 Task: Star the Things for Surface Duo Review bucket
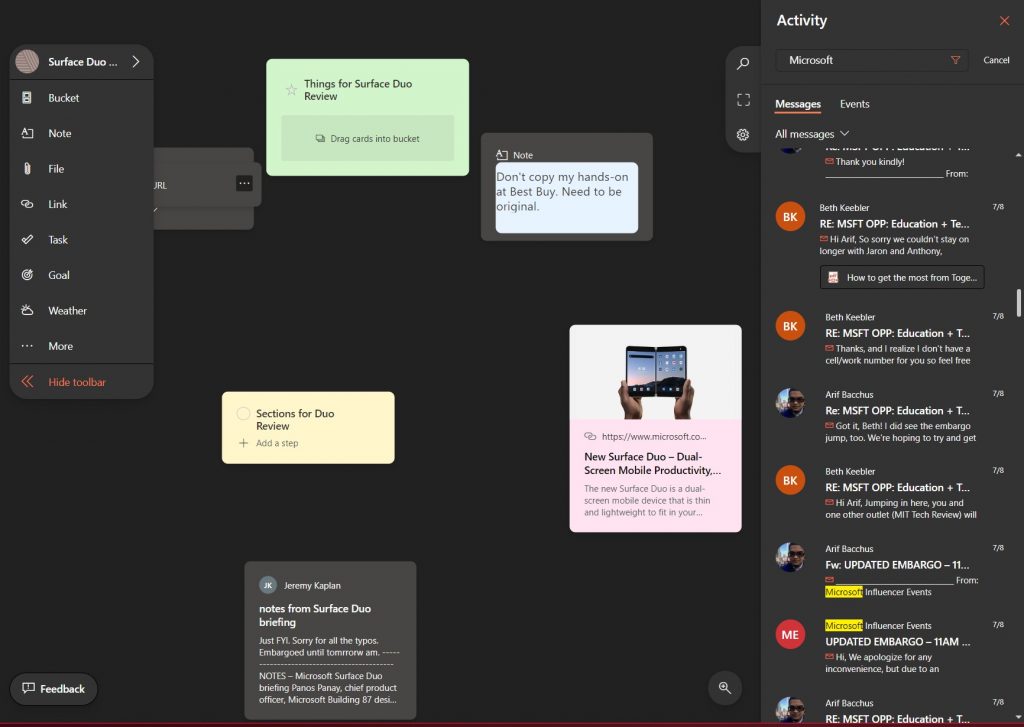coord(291,89)
